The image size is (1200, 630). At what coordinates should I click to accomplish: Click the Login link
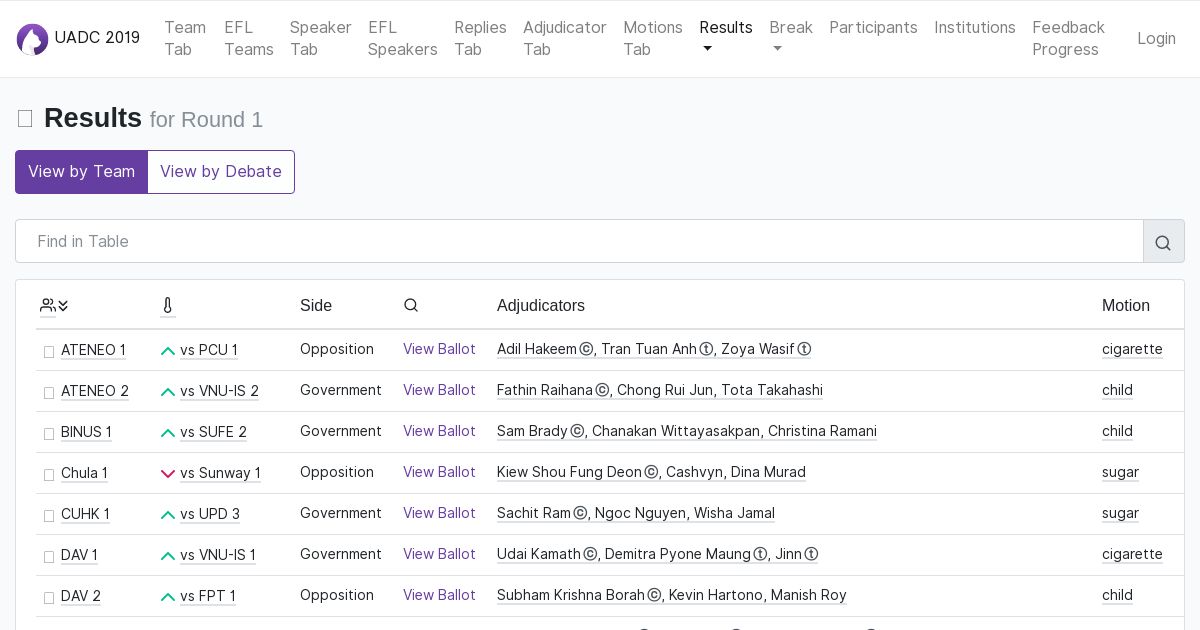(1156, 38)
